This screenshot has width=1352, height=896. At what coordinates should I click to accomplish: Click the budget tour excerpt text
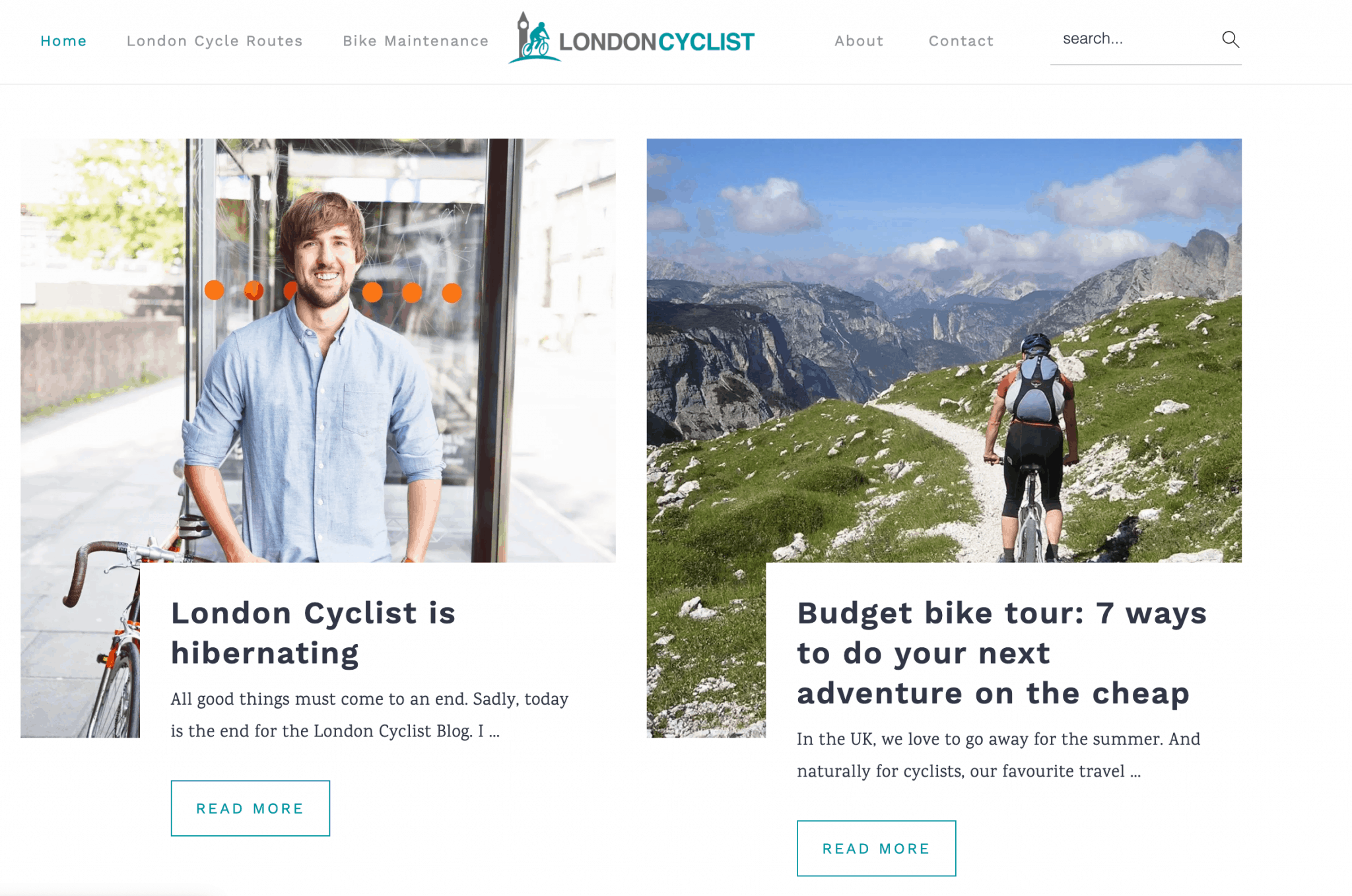click(x=998, y=755)
